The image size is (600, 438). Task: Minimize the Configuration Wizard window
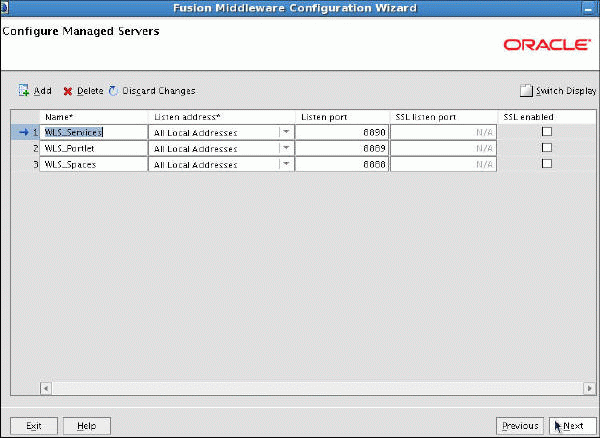coord(589,9)
